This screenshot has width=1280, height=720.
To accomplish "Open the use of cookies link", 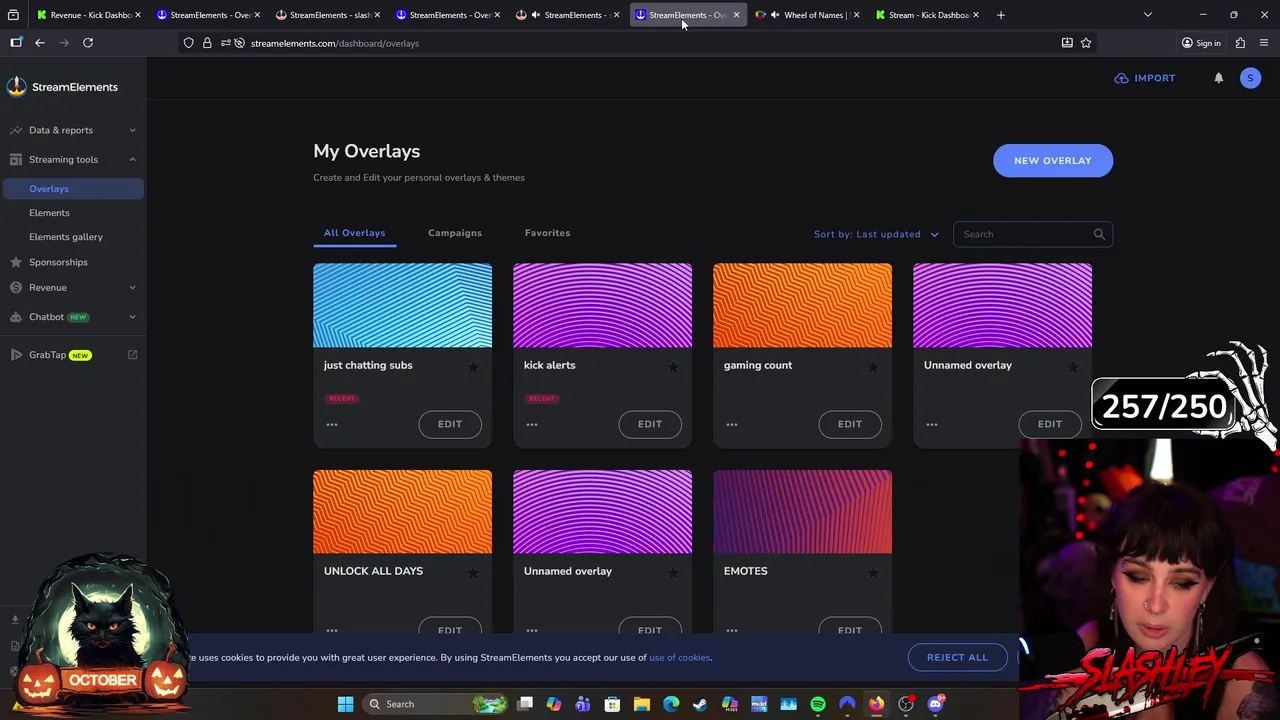I will coord(680,657).
